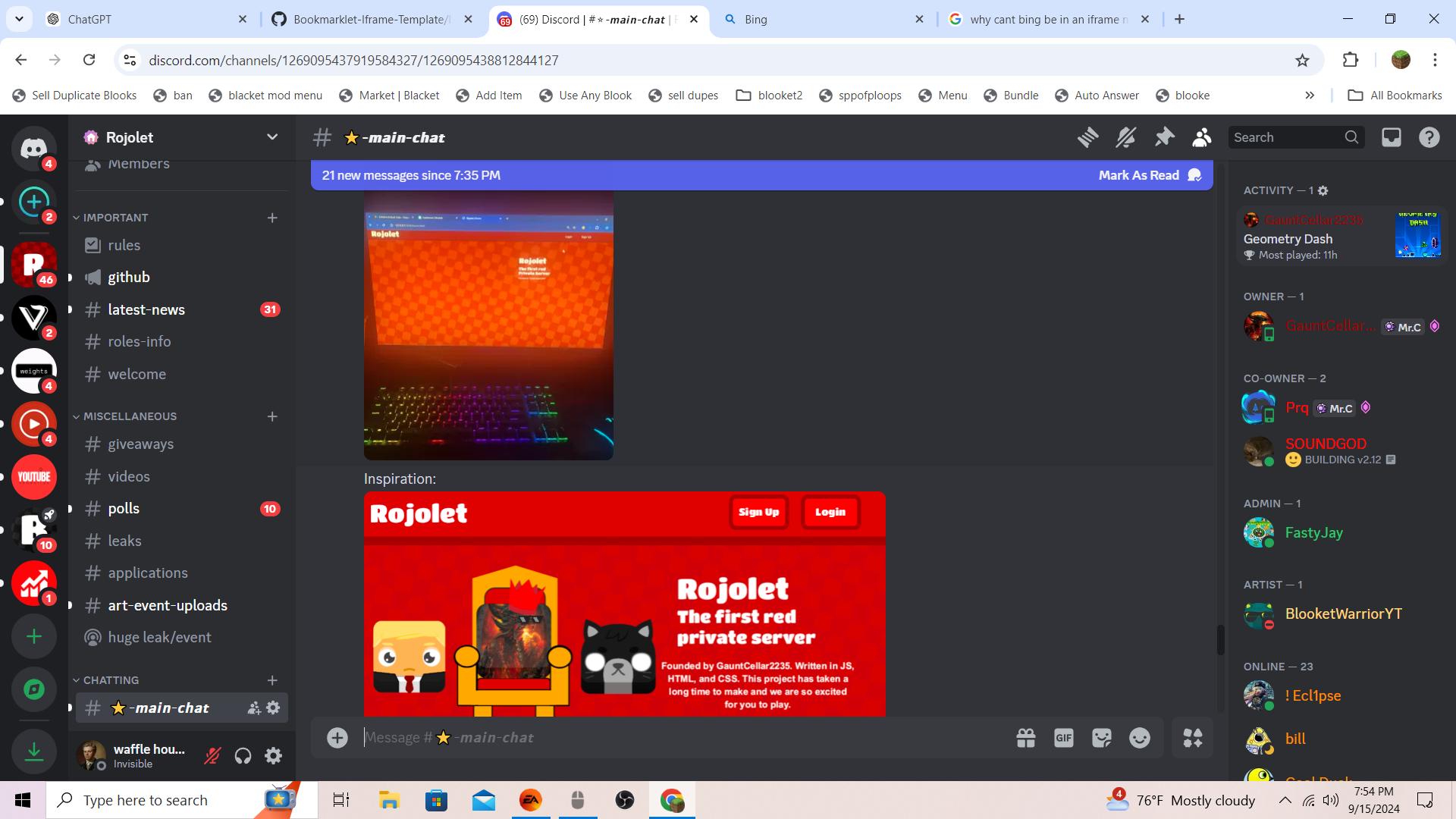Open the emoji picker
The width and height of the screenshot is (1456, 819).
click(x=1139, y=738)
